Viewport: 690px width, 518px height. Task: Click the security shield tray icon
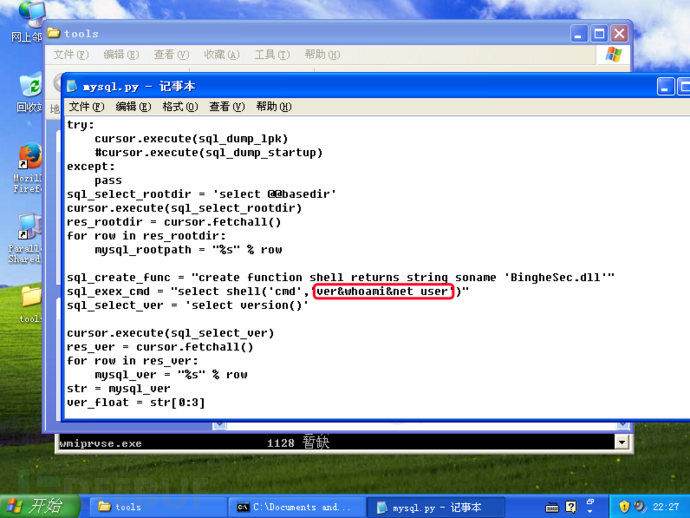pyautogui.click(x=624, y=507)
